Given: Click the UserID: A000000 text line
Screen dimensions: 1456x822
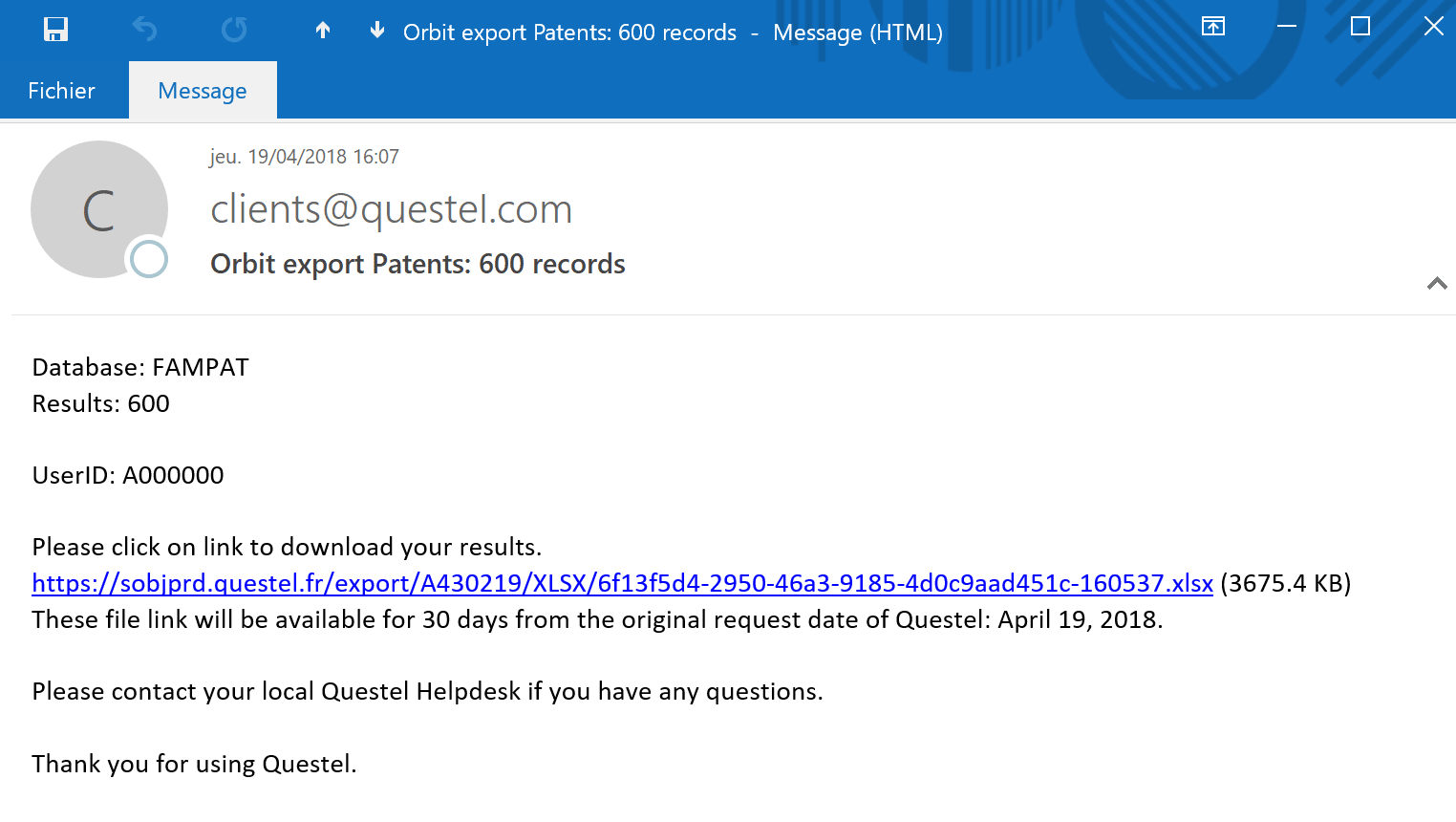Looking at the screenshot, I should (x=128, y=475).
